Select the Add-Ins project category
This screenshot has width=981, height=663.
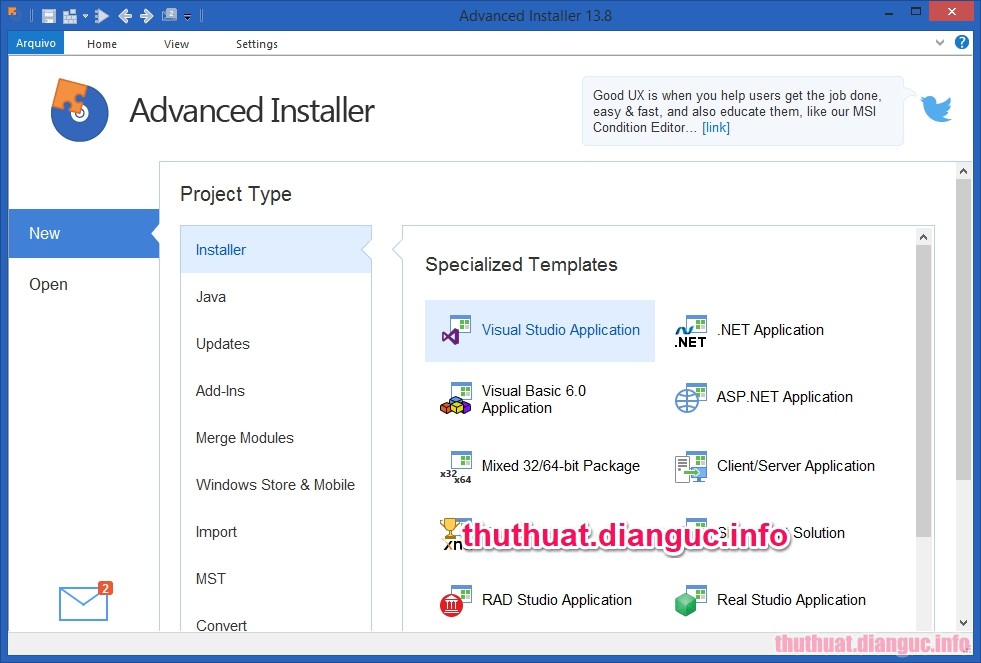275,390
